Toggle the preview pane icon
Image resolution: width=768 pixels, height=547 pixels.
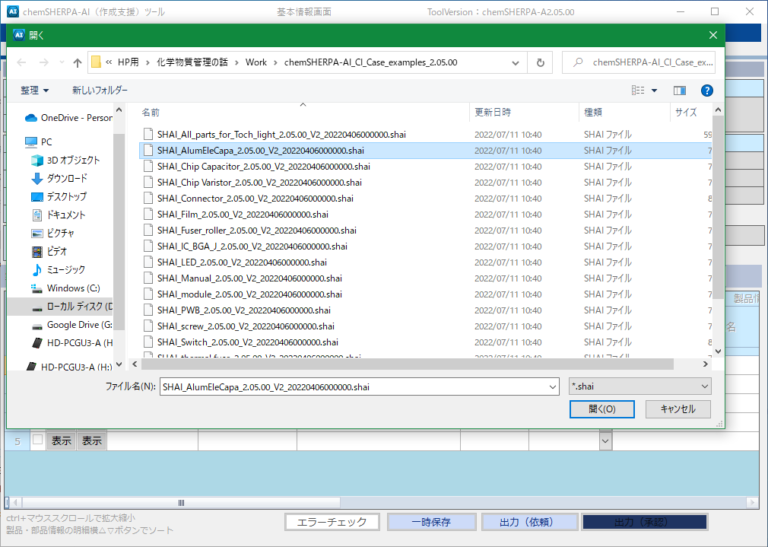(x=680, y=90)
